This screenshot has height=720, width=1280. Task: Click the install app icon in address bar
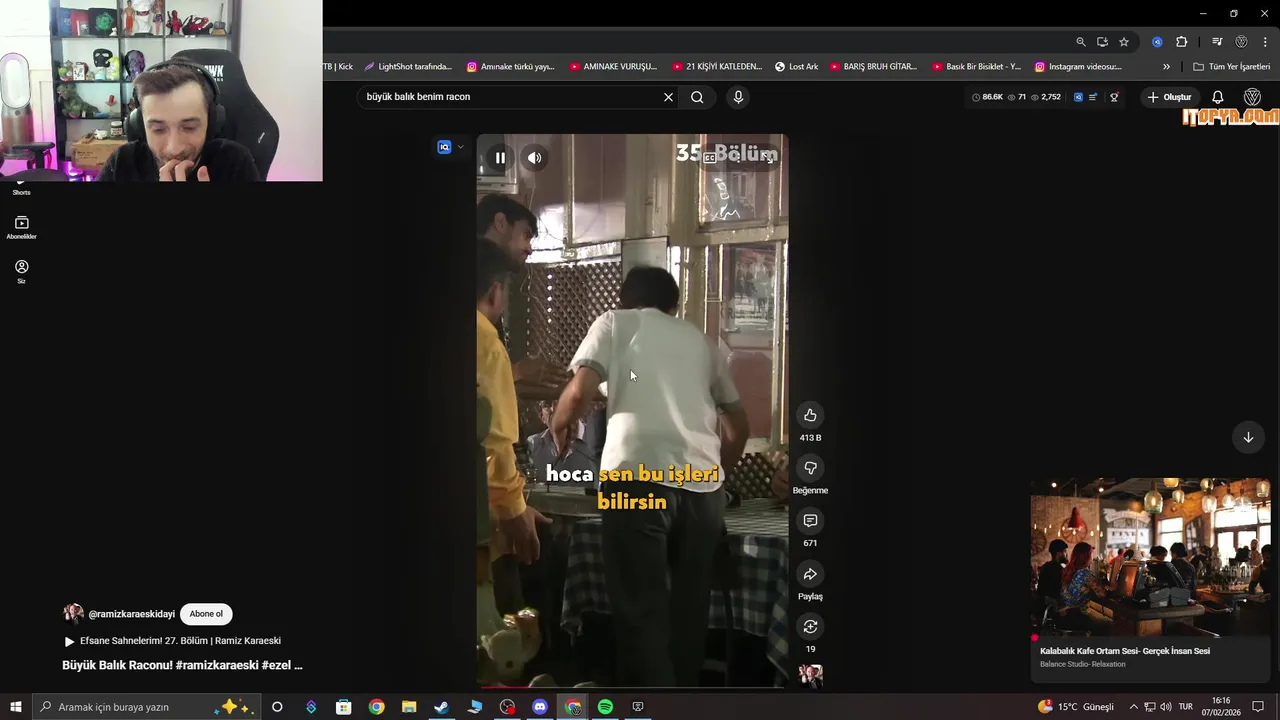pos(1102,42)
